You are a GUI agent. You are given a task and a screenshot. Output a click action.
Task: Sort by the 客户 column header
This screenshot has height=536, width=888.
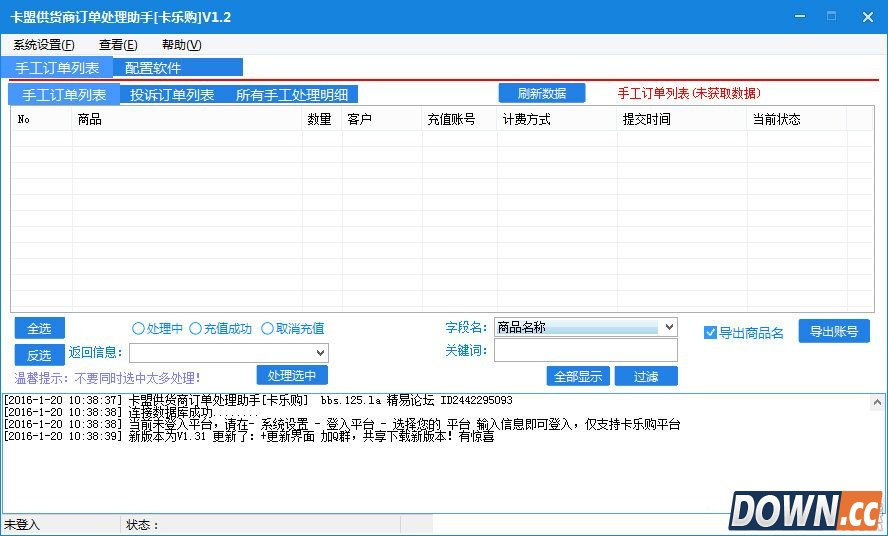click(x=382, y=119)
